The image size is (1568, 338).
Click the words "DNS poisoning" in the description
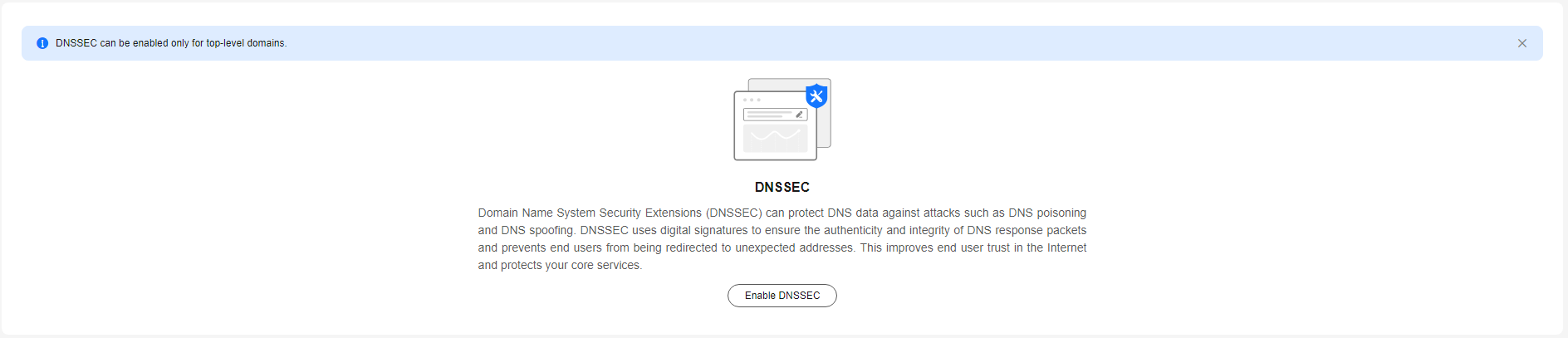1047,213
